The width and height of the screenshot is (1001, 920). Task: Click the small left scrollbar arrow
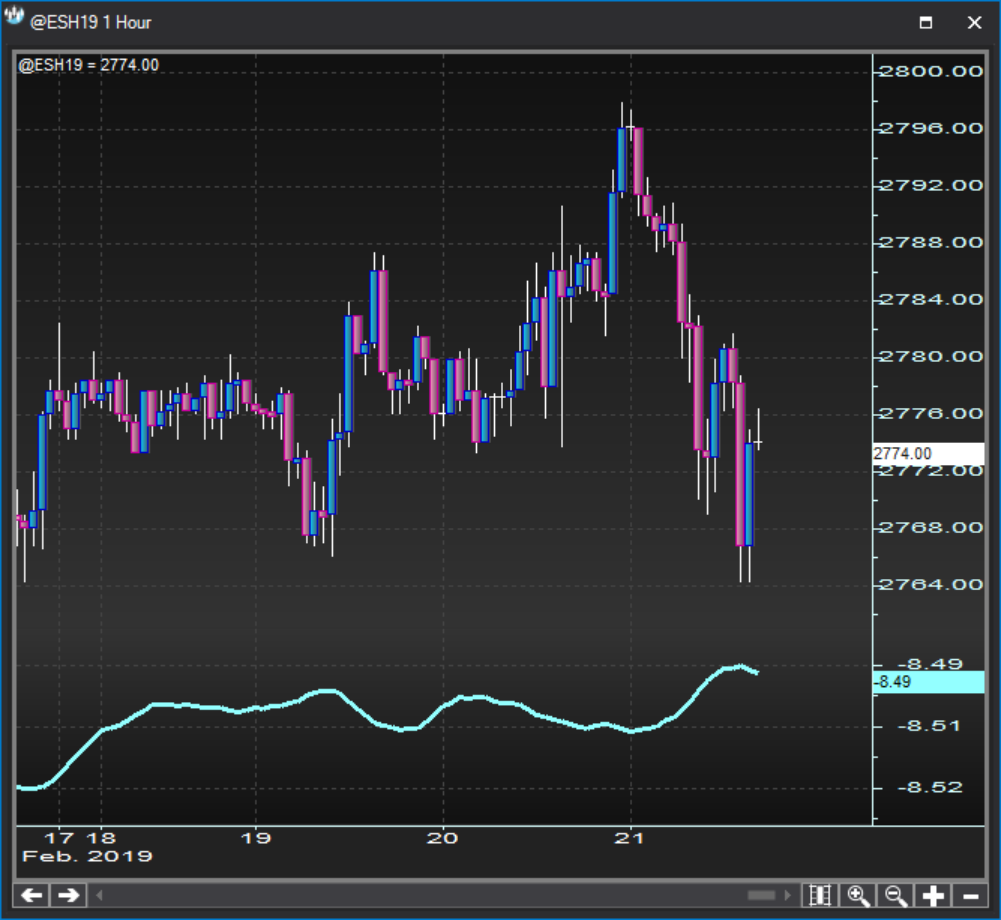(99, 895)
